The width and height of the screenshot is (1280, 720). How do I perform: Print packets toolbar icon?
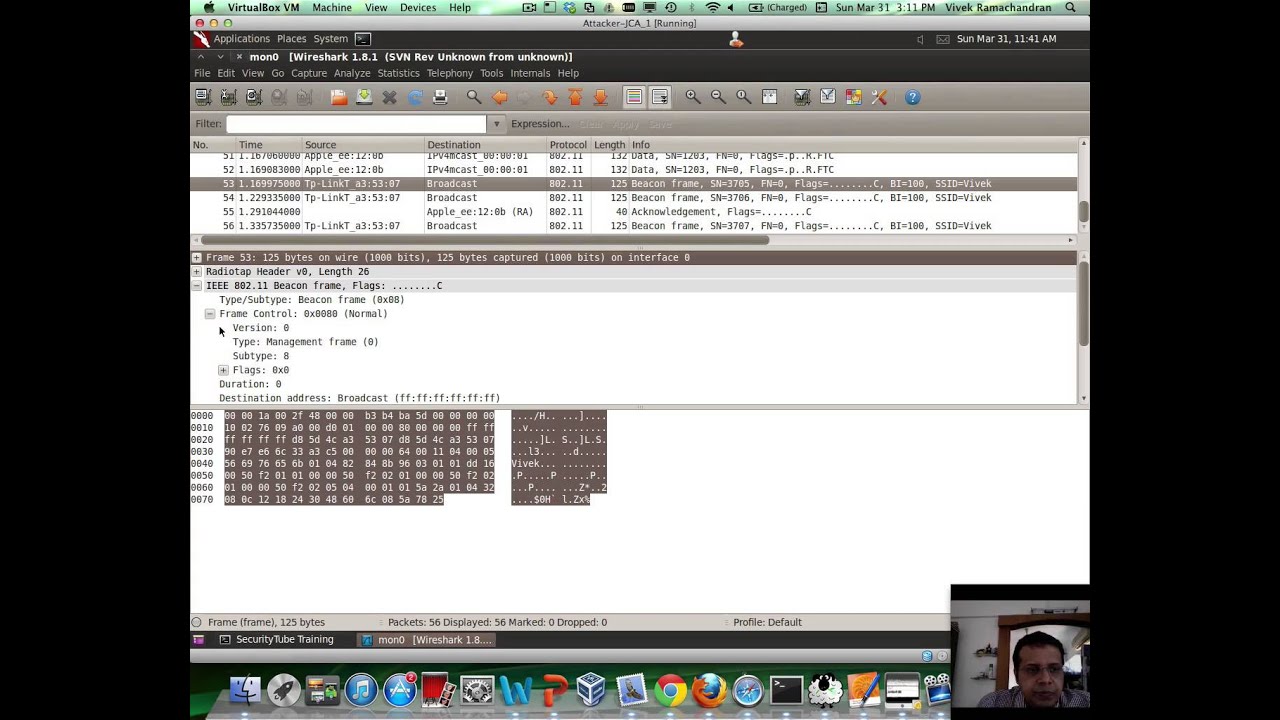pos(440,97)
